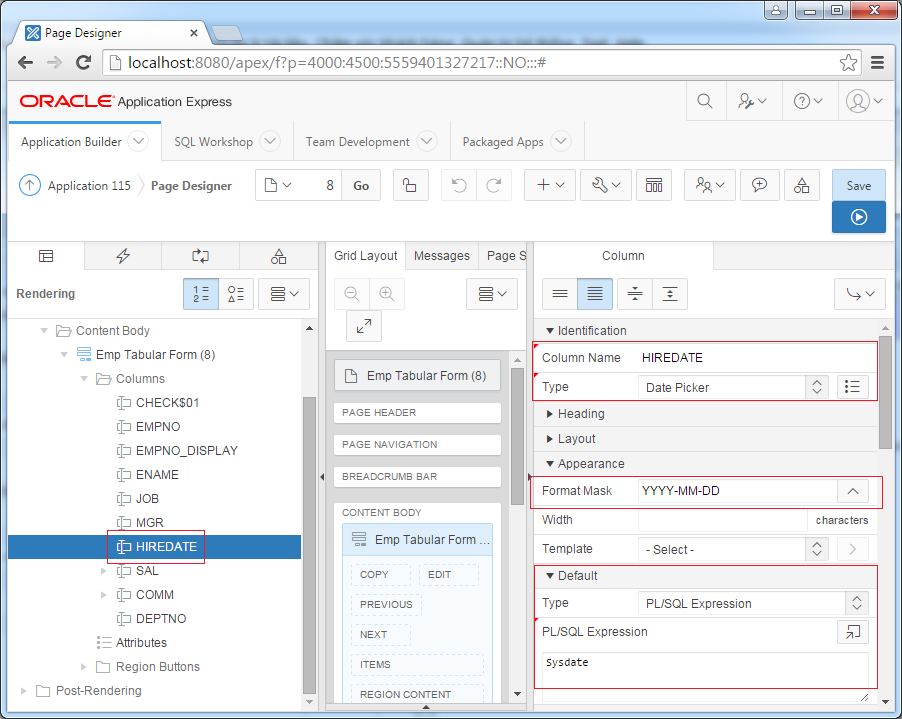902x719 pixels.
Task: Select Grid Layout tab
Action: 366,256
